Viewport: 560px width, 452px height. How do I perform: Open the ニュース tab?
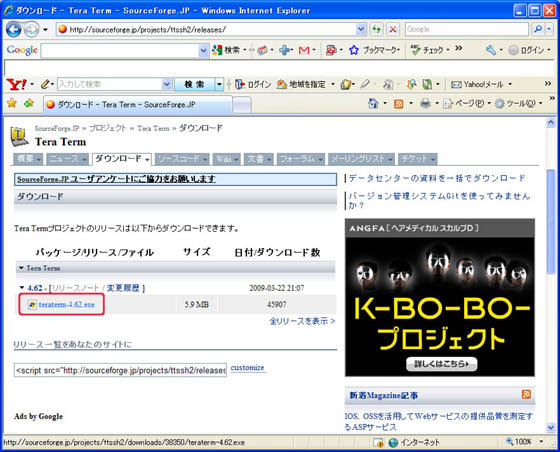[67, 159]
